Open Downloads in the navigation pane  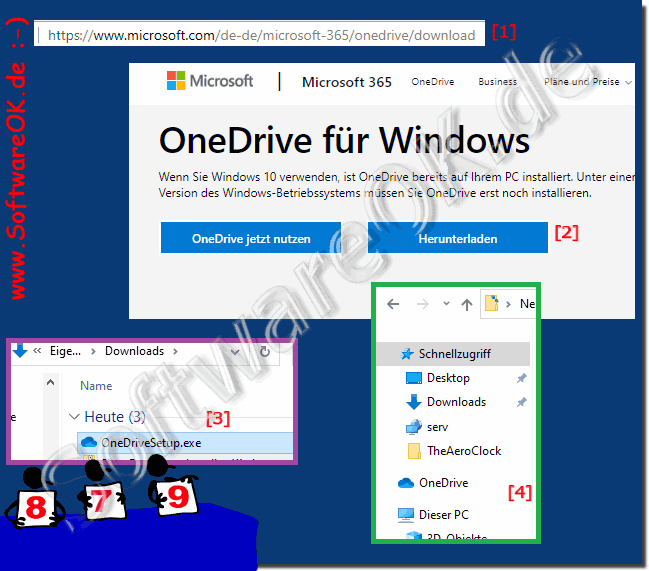click(x=457, y=402)
